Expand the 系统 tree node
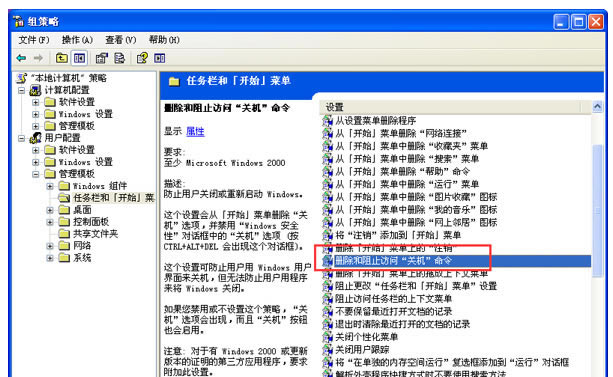This screenshot has width=613, height=377. pyautogui.click(x=50, y=258)
